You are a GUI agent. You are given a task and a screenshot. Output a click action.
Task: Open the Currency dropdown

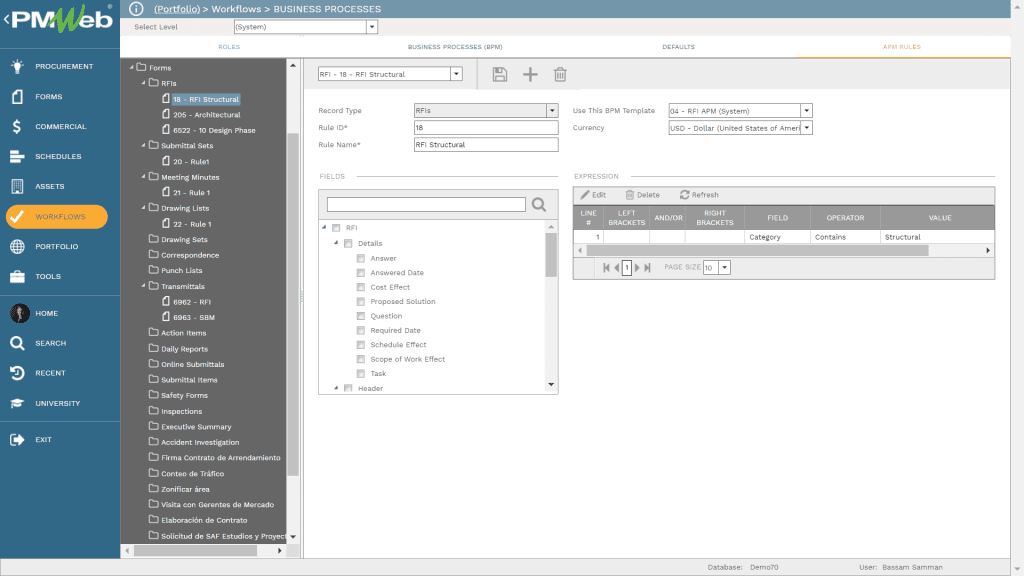tap(807, 128)
